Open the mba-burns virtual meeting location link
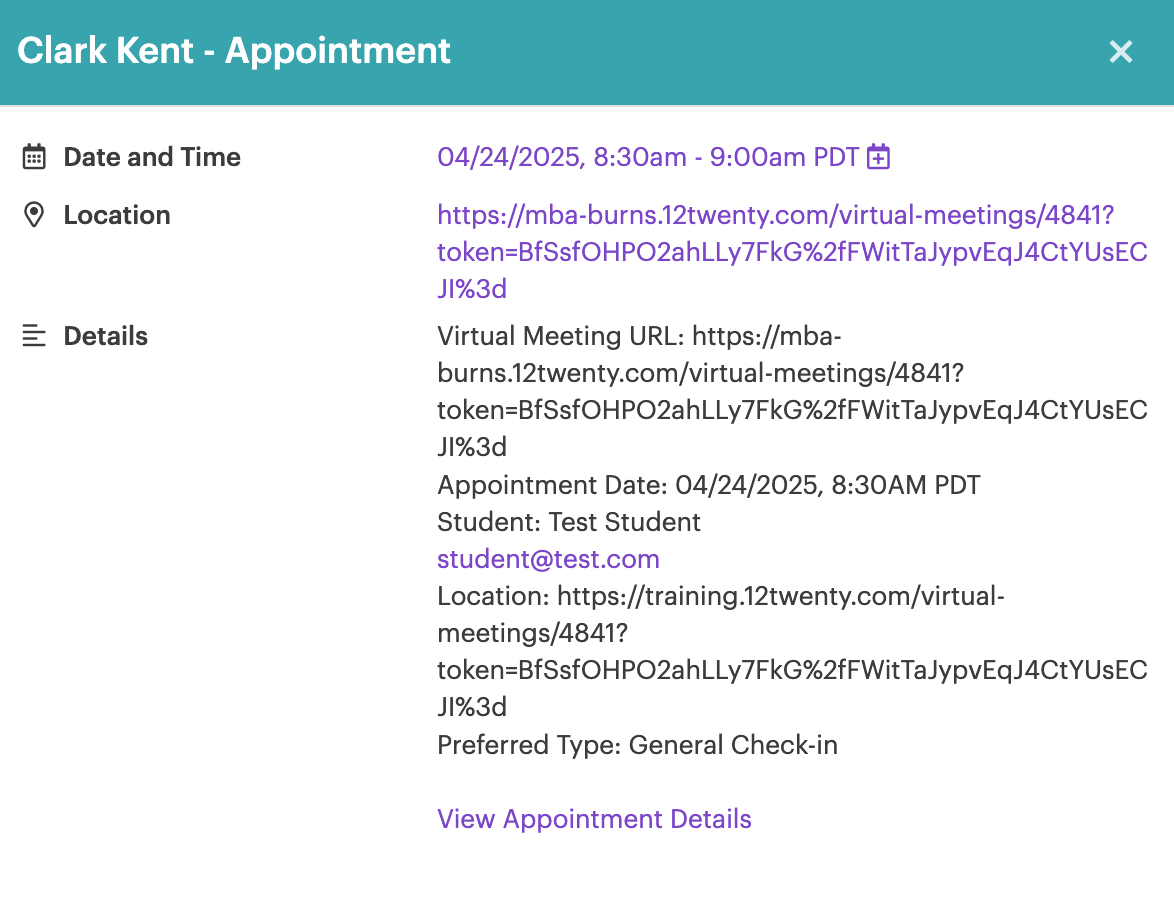1174x922 pixels. tap(792, 252)
